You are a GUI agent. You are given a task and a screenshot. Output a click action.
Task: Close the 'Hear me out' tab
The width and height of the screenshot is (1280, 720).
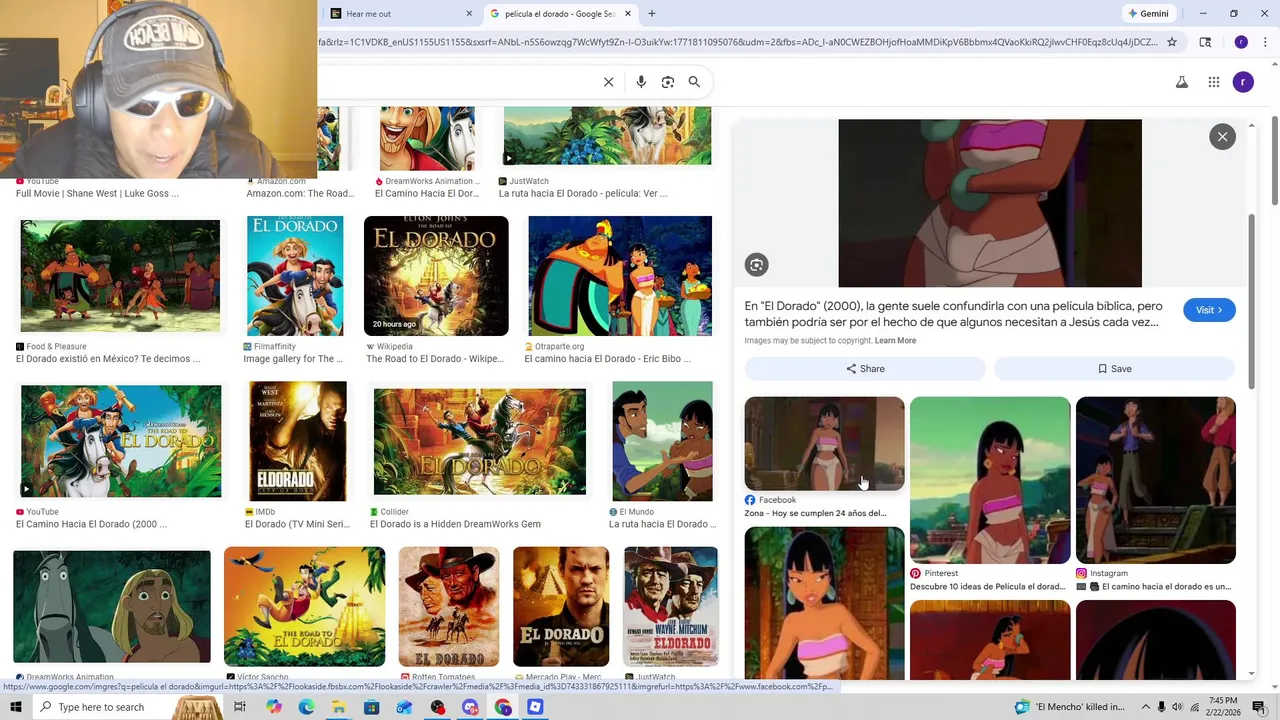pos(469,14)
